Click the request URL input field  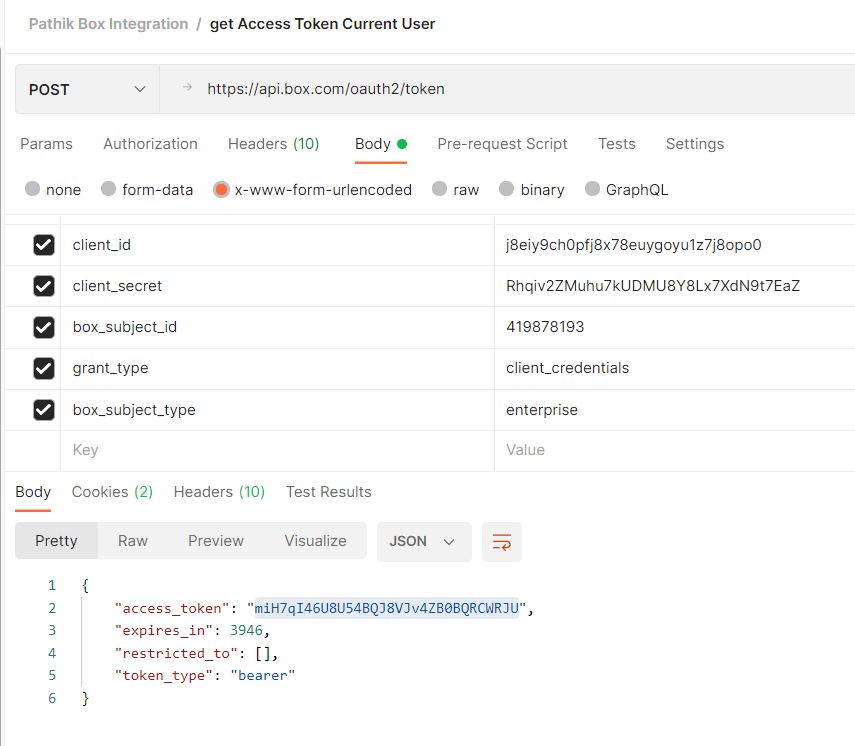coord(507,89)
